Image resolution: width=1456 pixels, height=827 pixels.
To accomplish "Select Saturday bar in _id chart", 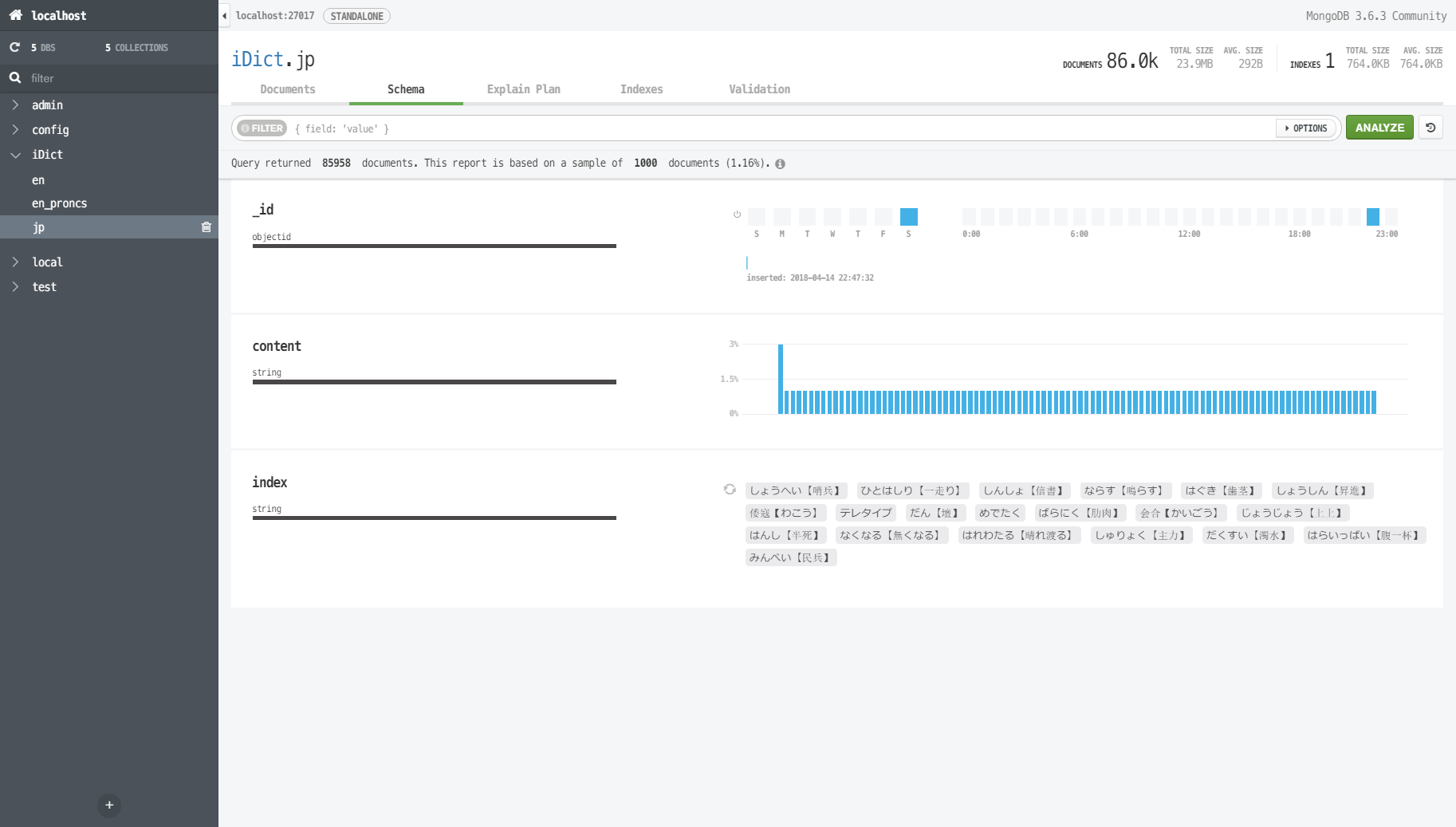I will tap(909, 216).
